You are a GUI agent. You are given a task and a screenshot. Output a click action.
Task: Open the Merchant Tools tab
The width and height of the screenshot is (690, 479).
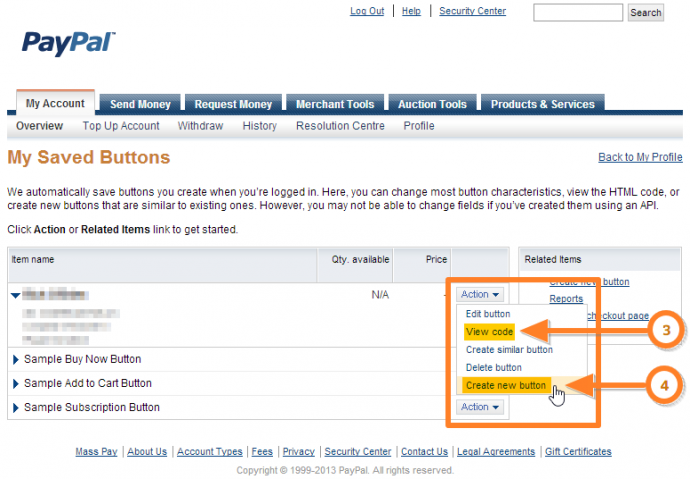point(335,104)
